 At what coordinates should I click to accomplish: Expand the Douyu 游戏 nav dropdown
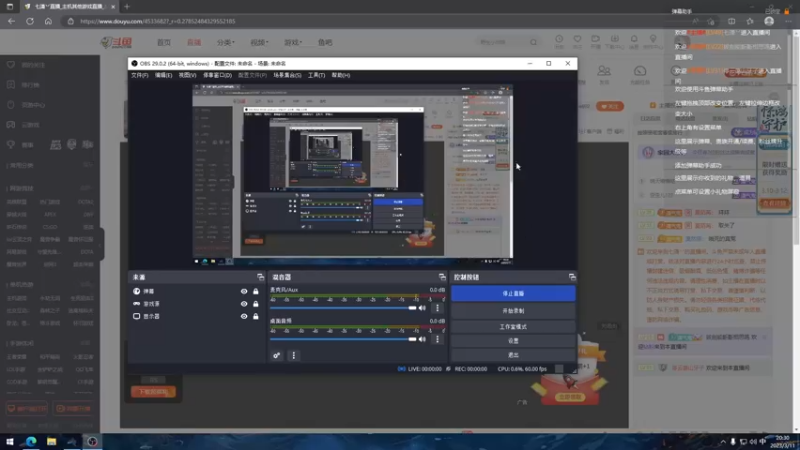pyautogui.click(x=293, y=42)
